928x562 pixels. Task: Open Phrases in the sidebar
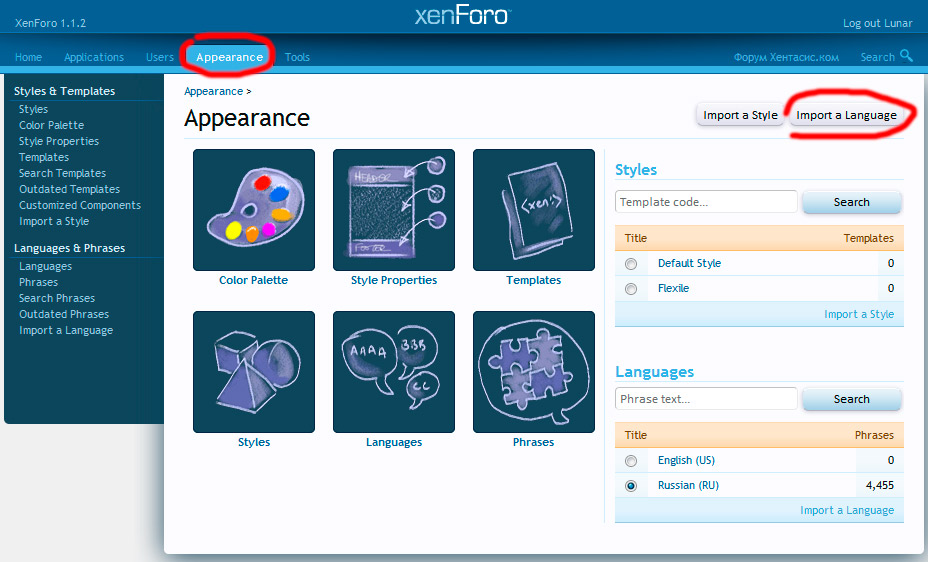pos(38,283)
